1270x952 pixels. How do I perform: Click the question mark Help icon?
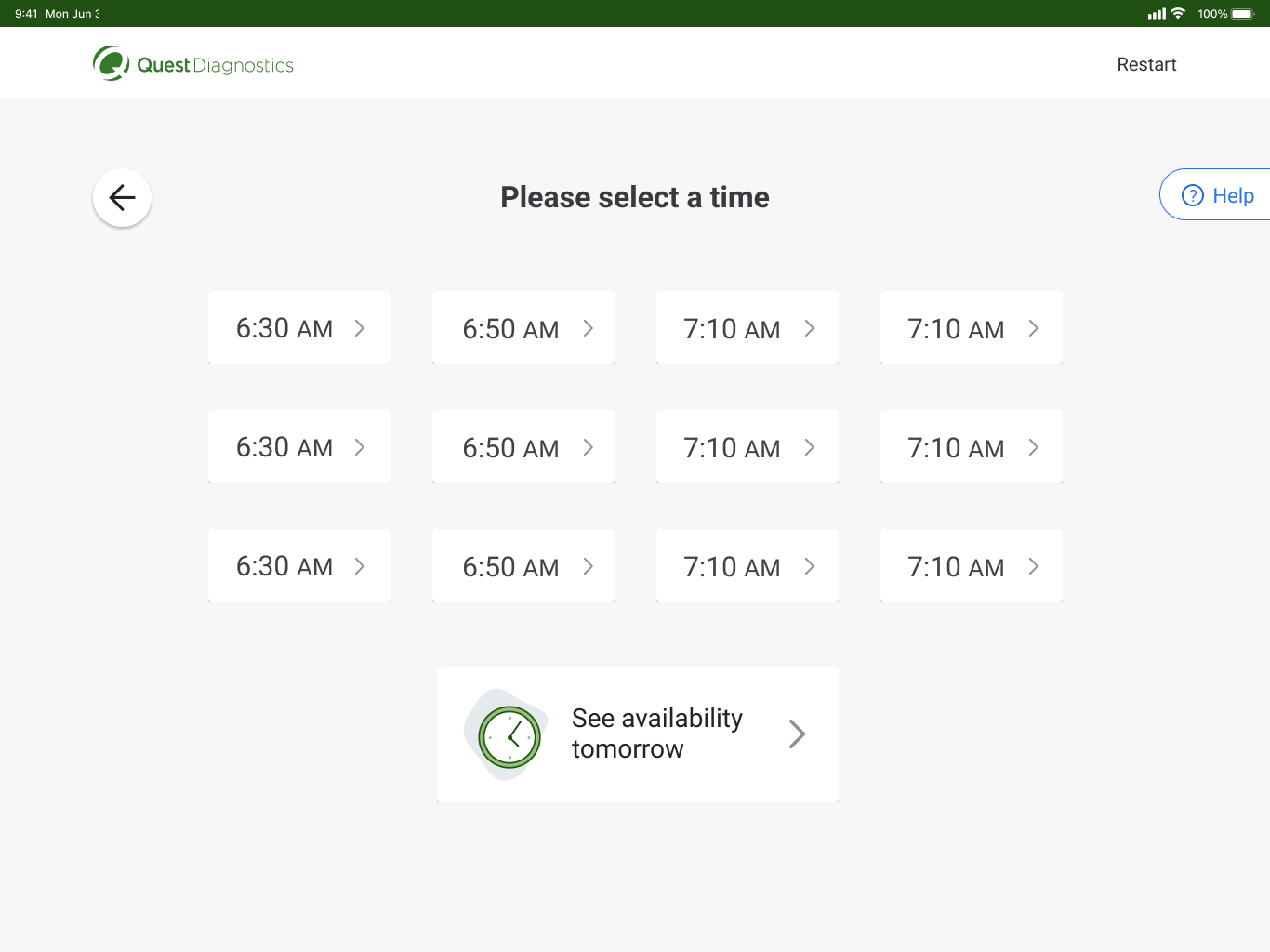pyautogui.click(x=1192, y=195)
